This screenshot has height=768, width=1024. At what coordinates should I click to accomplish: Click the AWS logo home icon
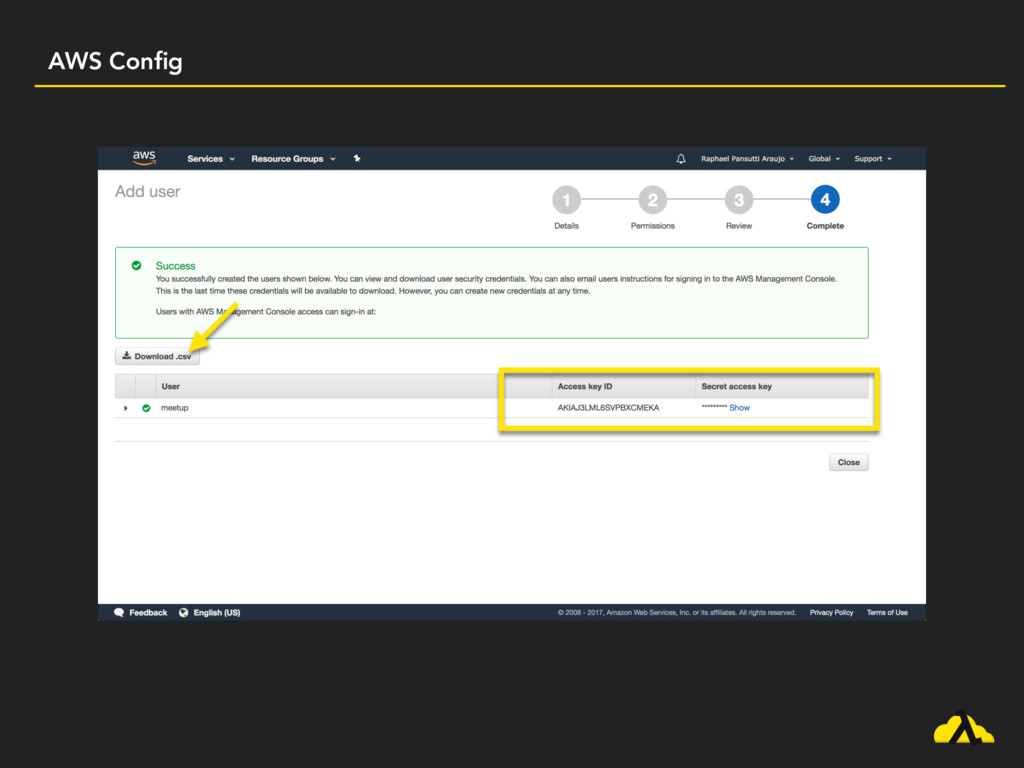click(x=144, y=158)
